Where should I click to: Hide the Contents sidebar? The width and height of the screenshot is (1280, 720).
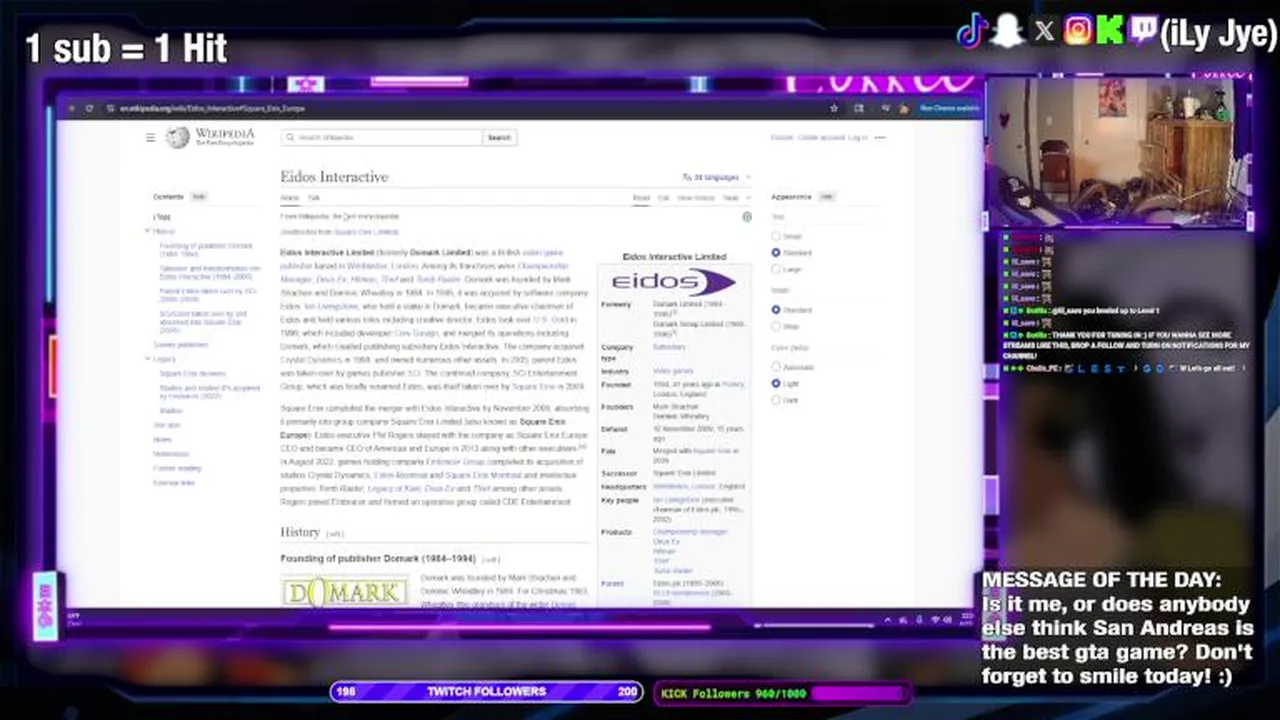click(199, 197)
